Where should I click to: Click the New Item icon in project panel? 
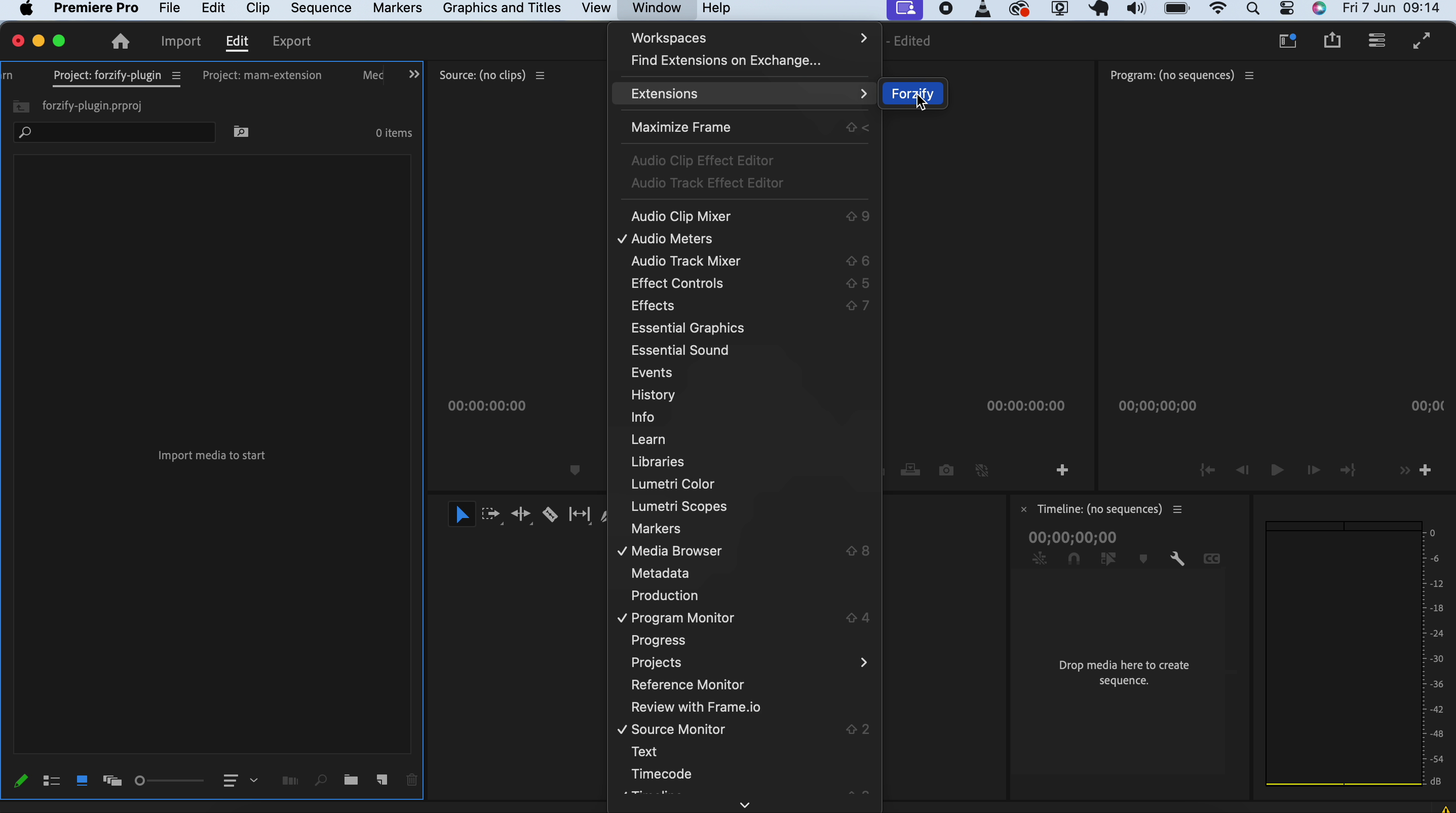pos(382,780)
